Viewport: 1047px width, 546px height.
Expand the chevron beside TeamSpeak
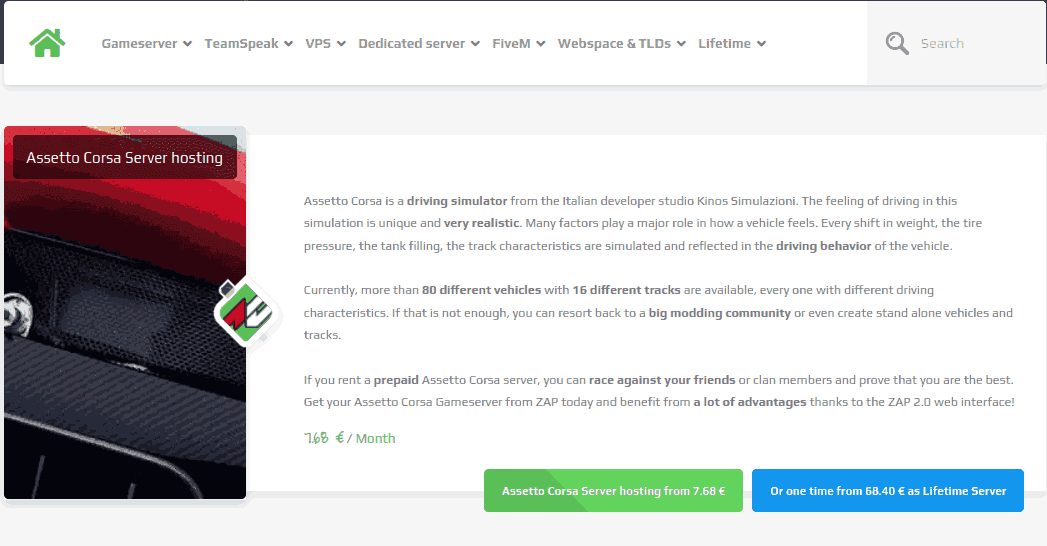288,44
